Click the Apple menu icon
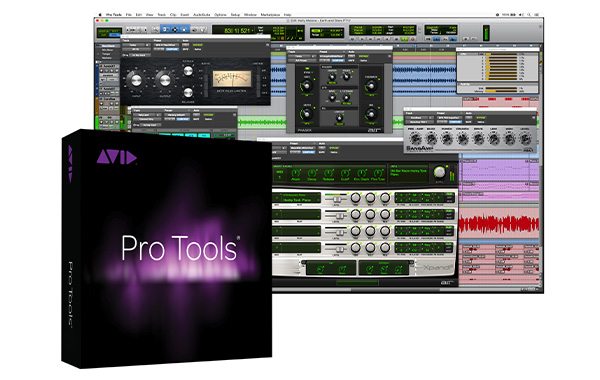600x380 pixels. point(100,15)
